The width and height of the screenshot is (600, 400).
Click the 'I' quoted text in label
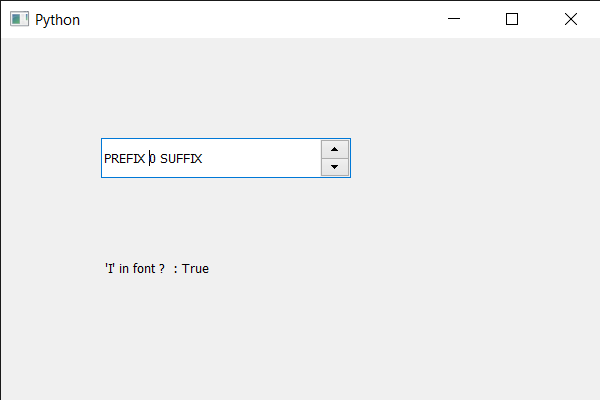coord(109,268)
